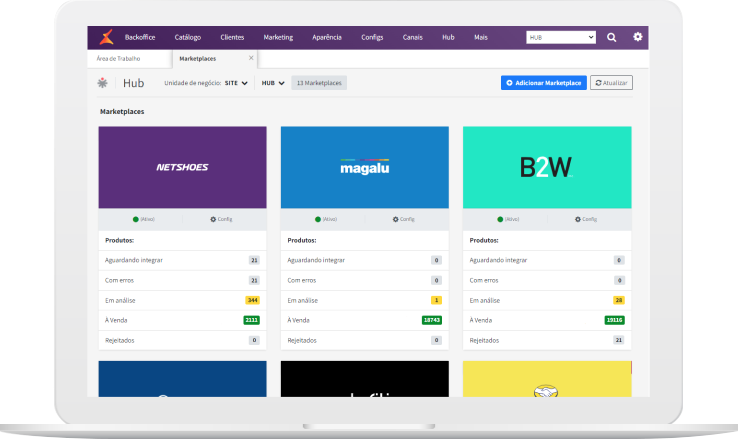This screenshot has width=738, height=439.
Task: Open Config for the Netshoes marketplace
Action: (221, 218)
